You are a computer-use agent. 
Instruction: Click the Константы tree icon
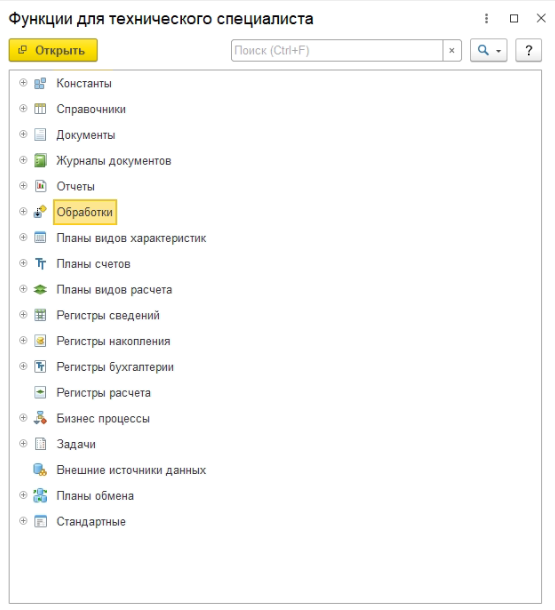click(40, 83)
